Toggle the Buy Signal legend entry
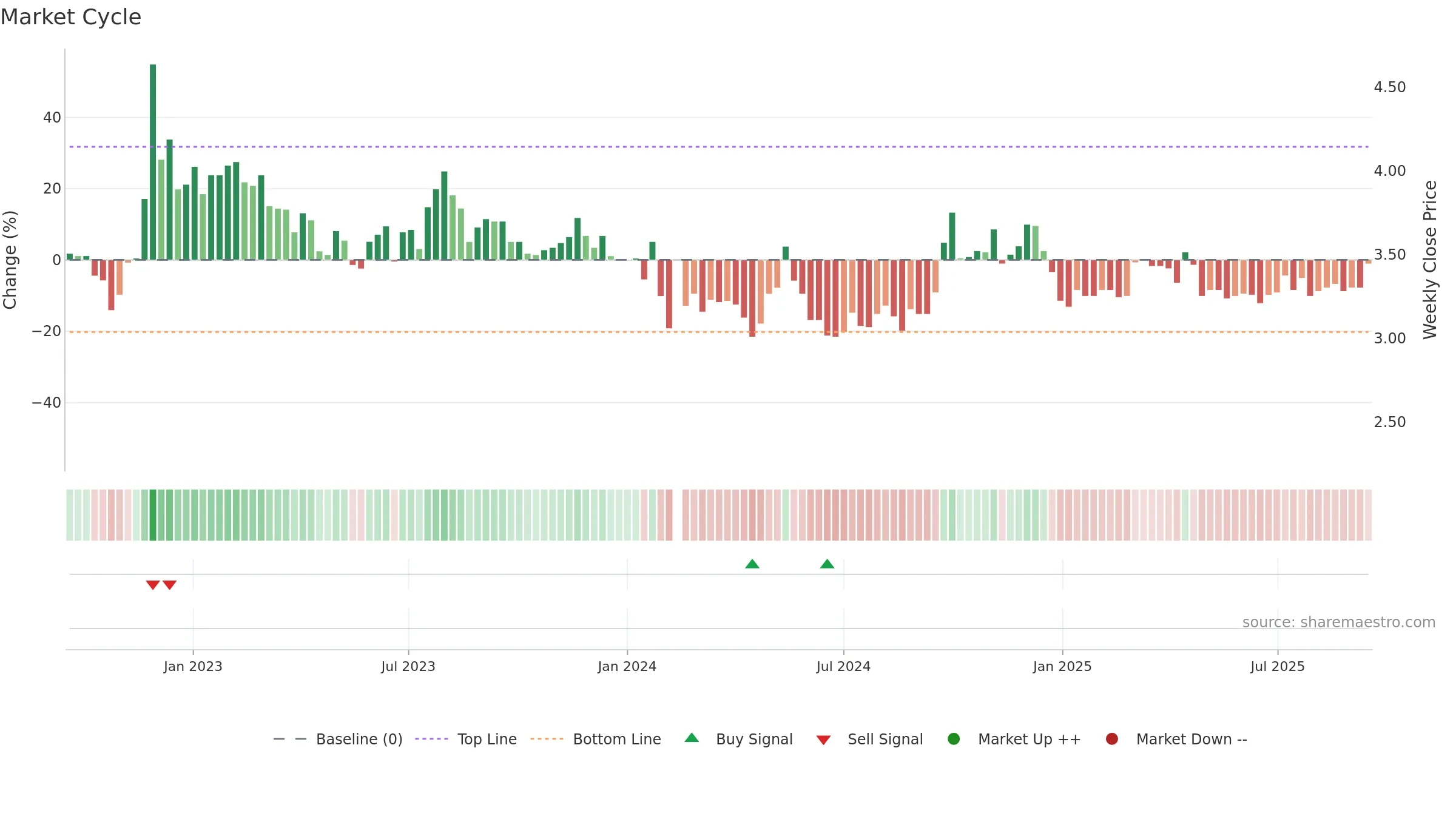 (x=738, y=739)
